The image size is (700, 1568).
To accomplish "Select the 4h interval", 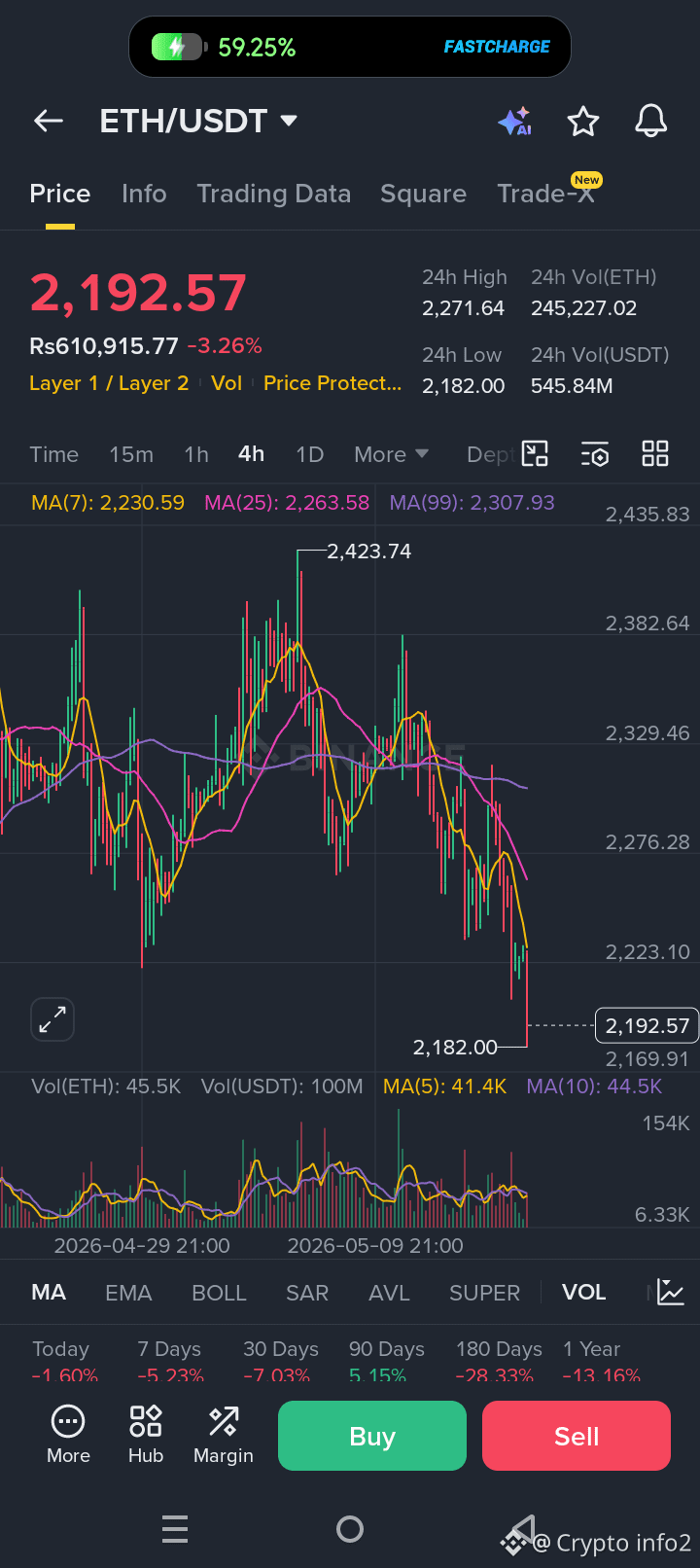I will coord(252,454).
